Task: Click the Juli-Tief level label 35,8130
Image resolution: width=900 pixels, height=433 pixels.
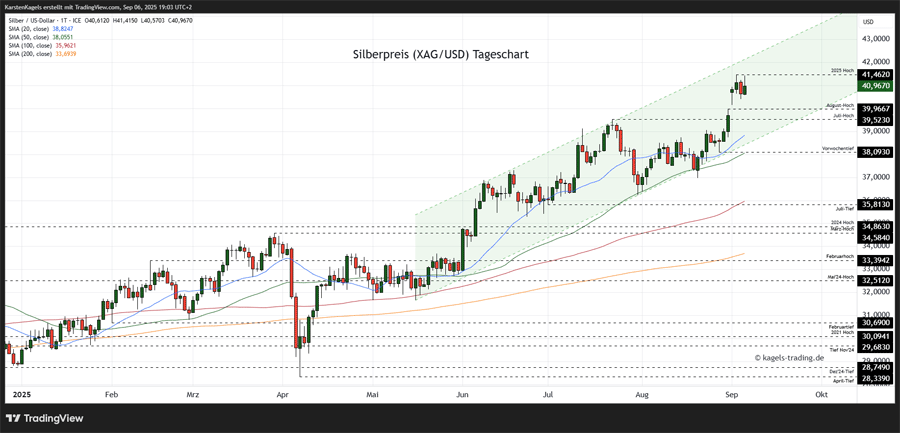Action: point(875,204)
